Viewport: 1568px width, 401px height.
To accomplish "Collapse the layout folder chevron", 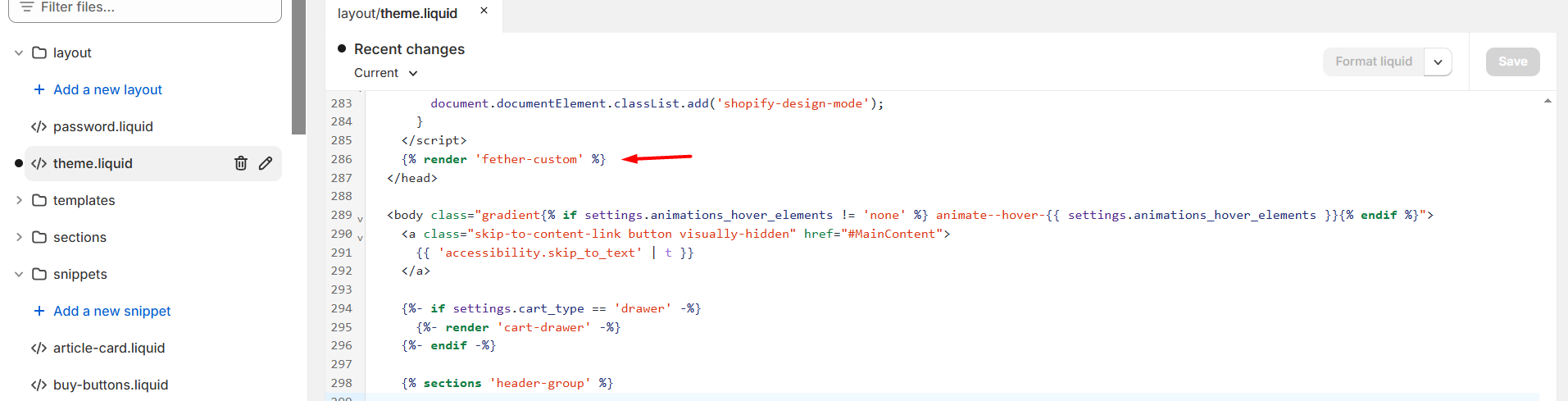I will [x=19, y=52].
